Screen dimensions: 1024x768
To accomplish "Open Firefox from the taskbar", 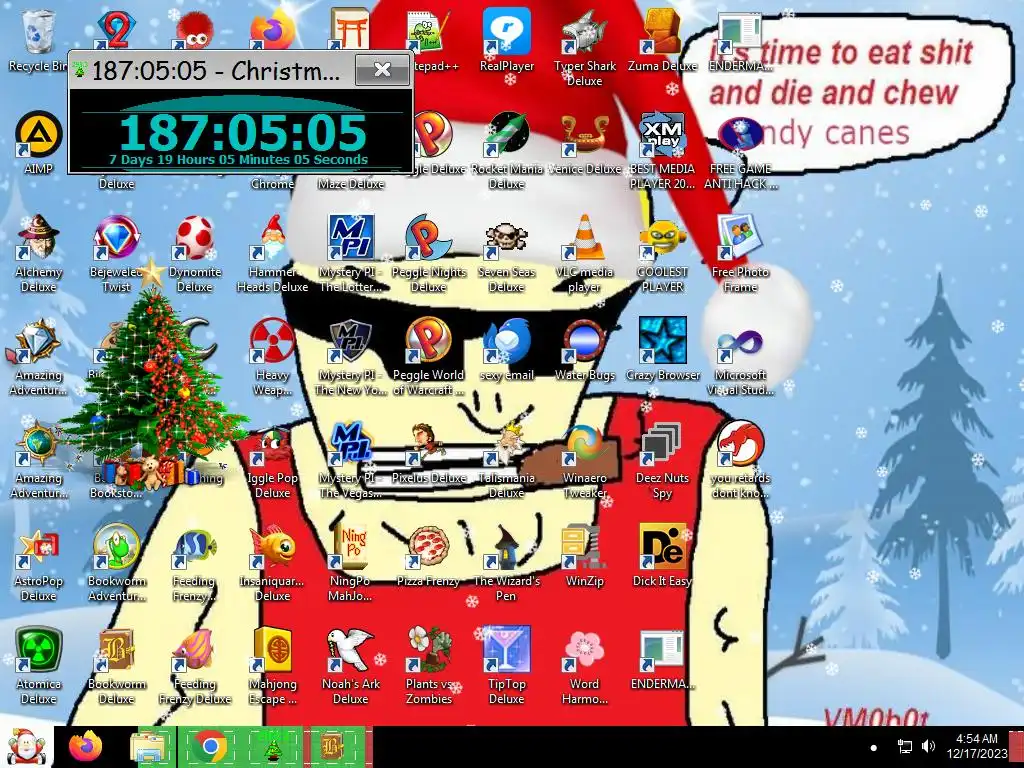I will (86, 747).
